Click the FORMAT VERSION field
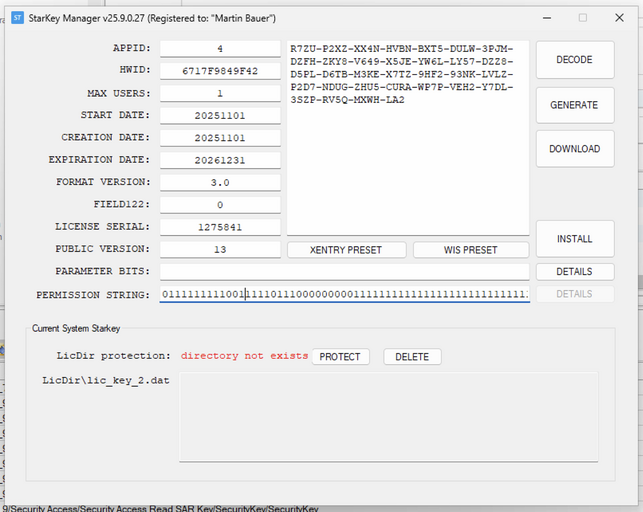The image size is (643, 512). coord(220,182)
